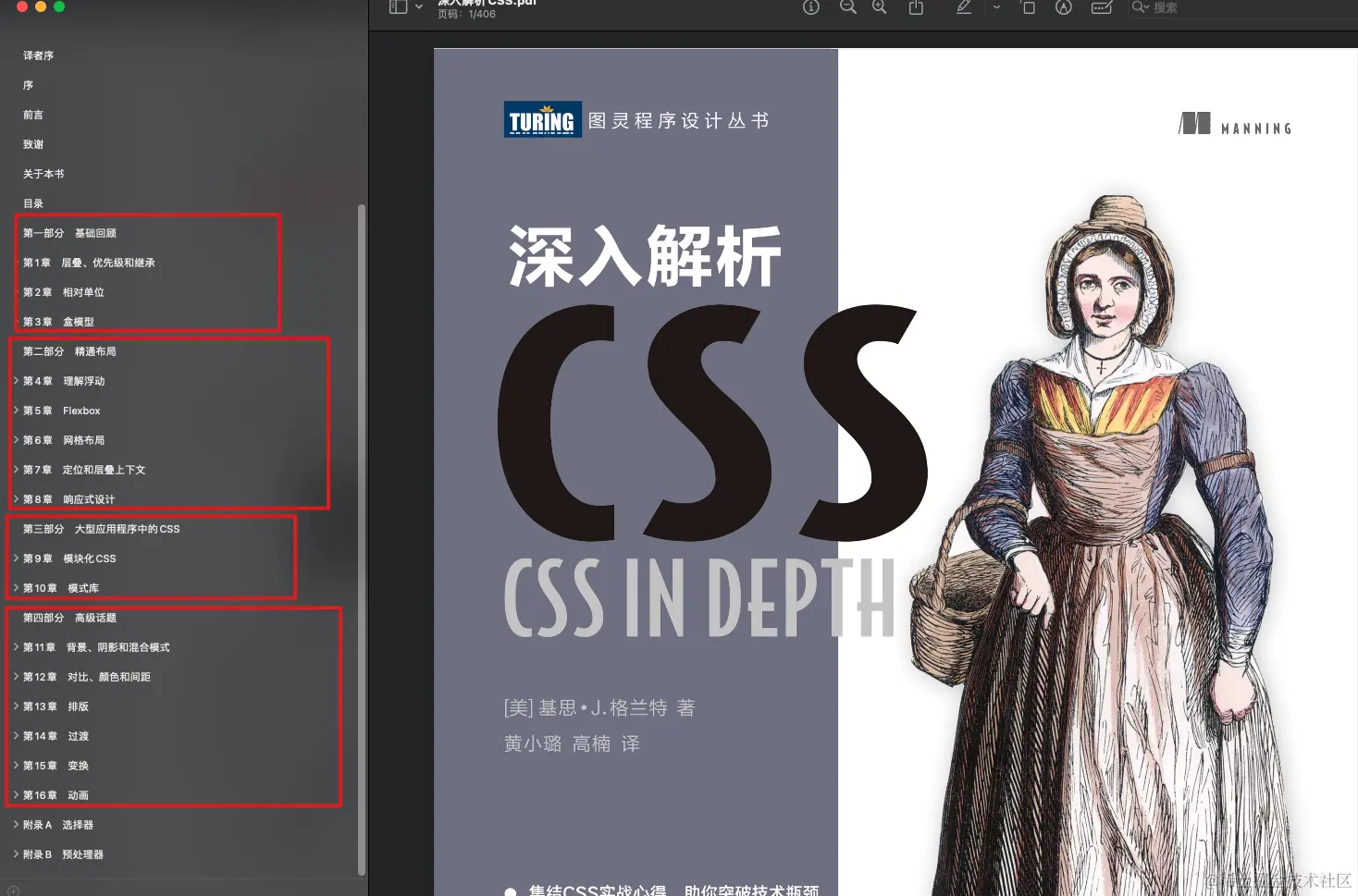
Task: Open the search options magnifier menu
Action: pyautogui.click(x=1141, y=6)
